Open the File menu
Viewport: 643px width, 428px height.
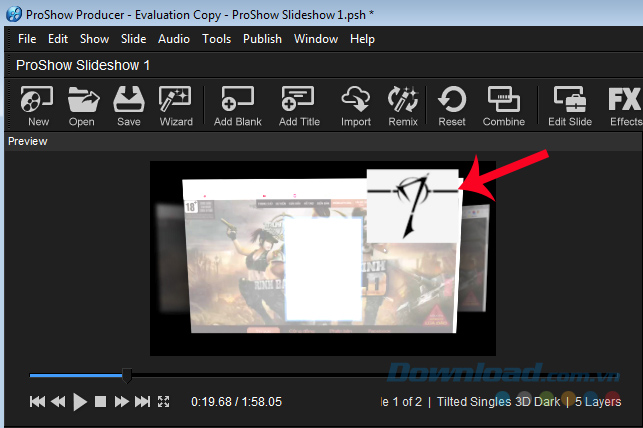click(27, 39)
